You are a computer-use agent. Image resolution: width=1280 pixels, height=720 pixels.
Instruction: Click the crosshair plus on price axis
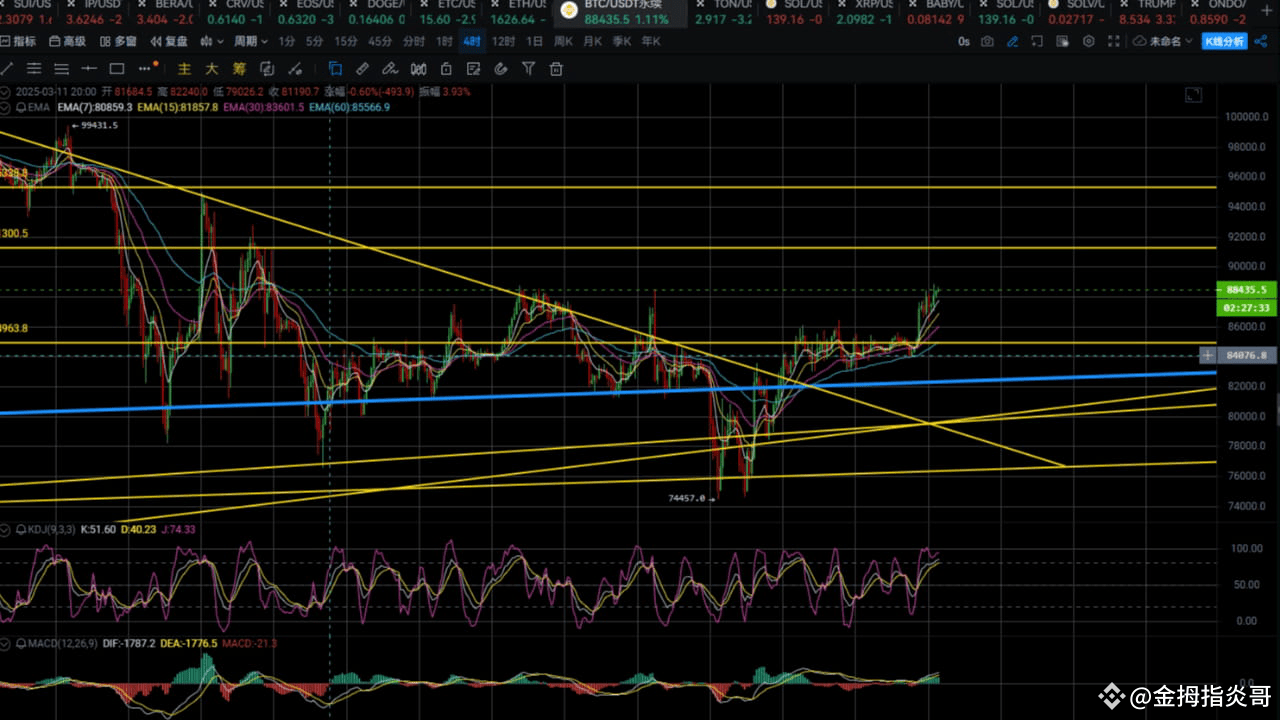click(1208, 355)
